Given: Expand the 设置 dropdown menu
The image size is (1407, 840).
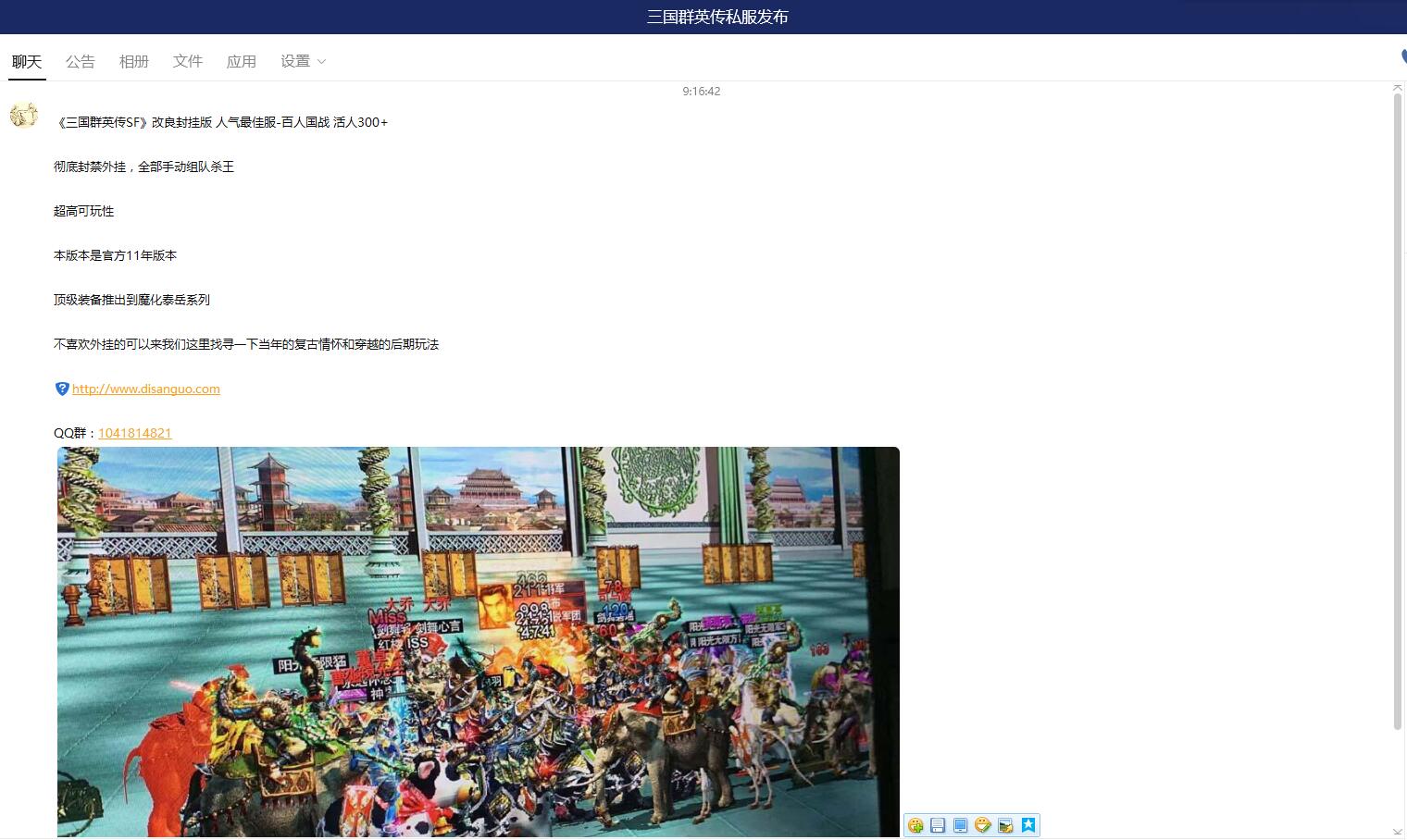Looking at the screenshot, I should coord(304,61).
